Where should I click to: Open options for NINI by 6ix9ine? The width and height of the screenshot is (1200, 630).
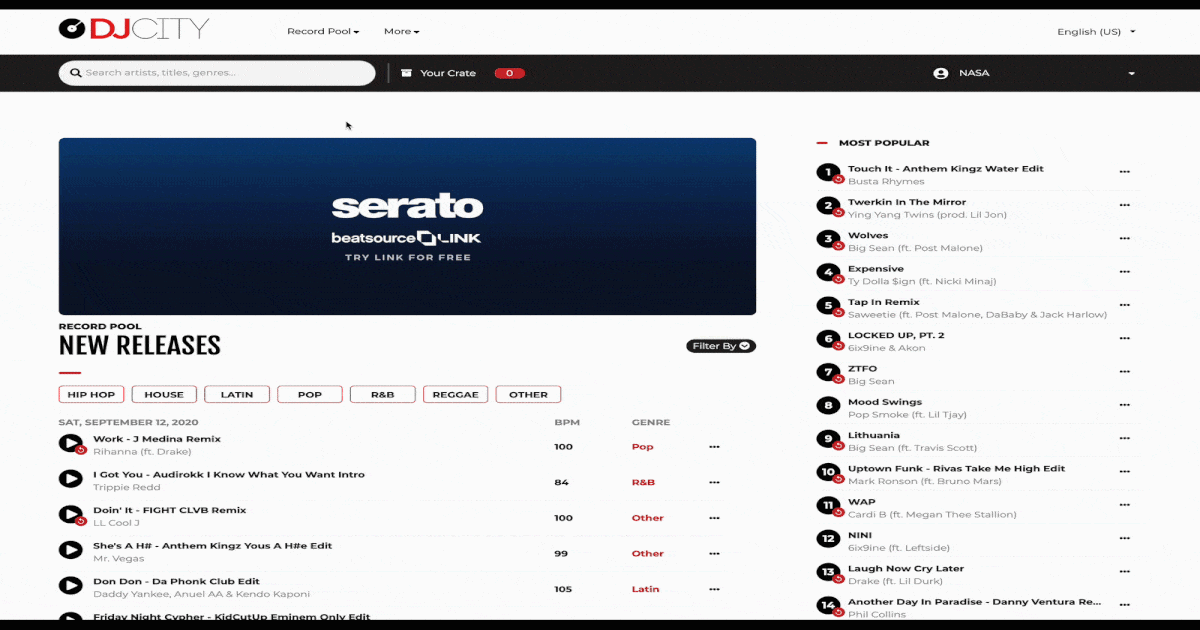(1124, 538)
